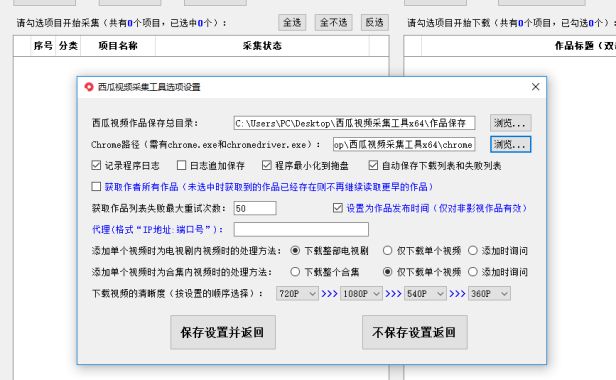Click the proxy IP address input field
The image size is (616, 380).
tap(301, 229)
